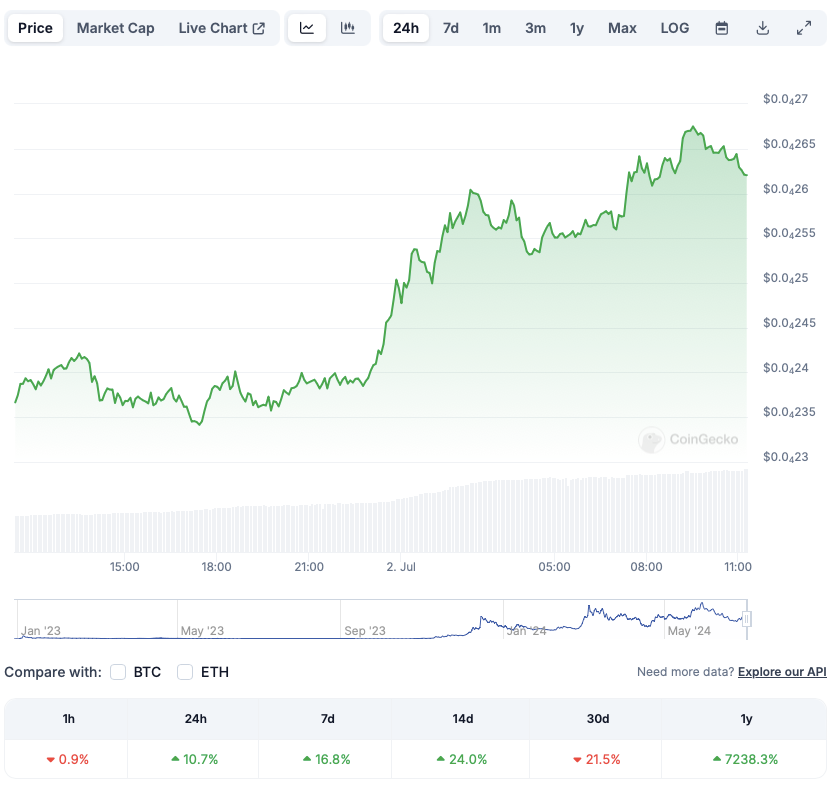This screenshot has width=835, height=786.
Task: Toggle LOG scale on chart
Action: click(x=675, y=28)
